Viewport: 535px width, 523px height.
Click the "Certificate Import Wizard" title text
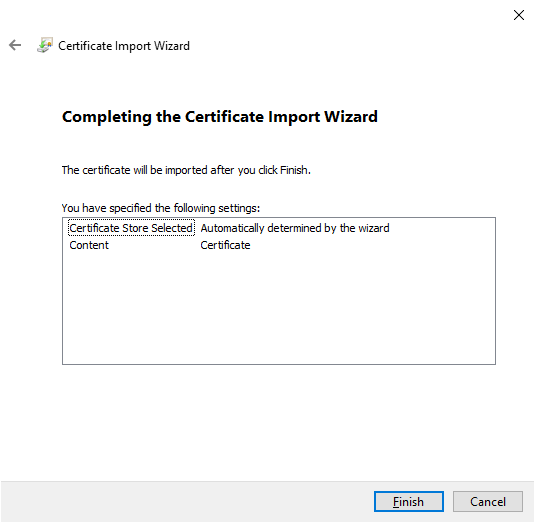pos(124,45)
